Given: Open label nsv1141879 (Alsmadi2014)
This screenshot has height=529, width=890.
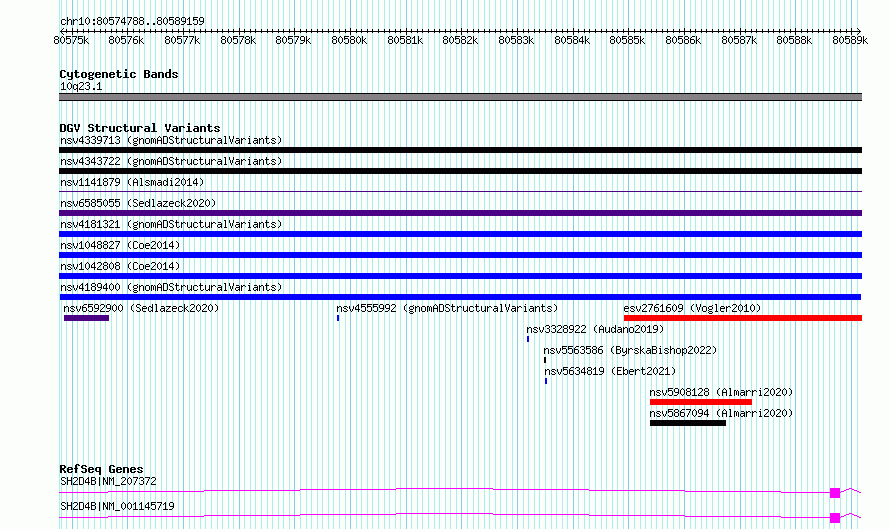Looking at the screenshot, I should click(x=132, y=182).
